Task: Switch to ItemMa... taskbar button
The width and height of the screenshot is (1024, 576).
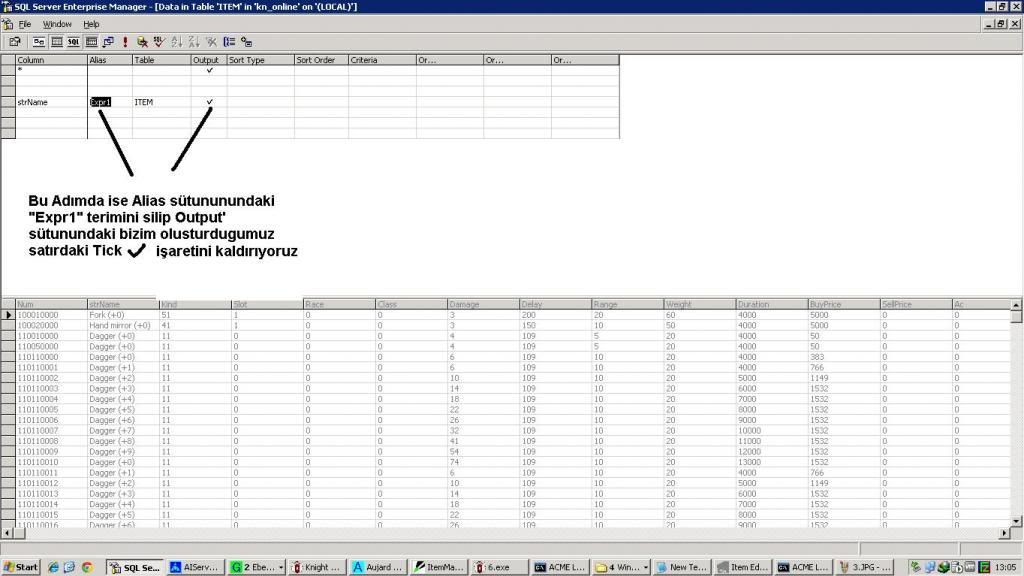Action: [x=438, y=567]
